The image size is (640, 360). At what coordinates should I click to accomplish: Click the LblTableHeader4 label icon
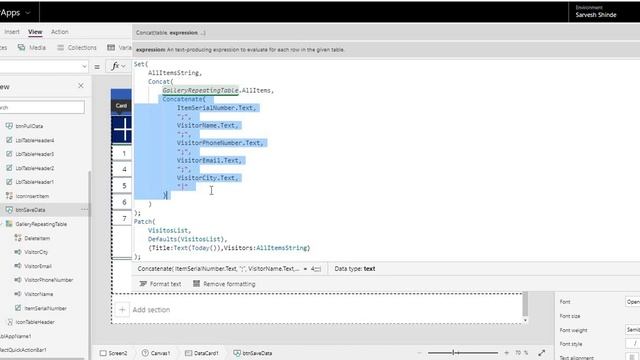click(9, 140)
